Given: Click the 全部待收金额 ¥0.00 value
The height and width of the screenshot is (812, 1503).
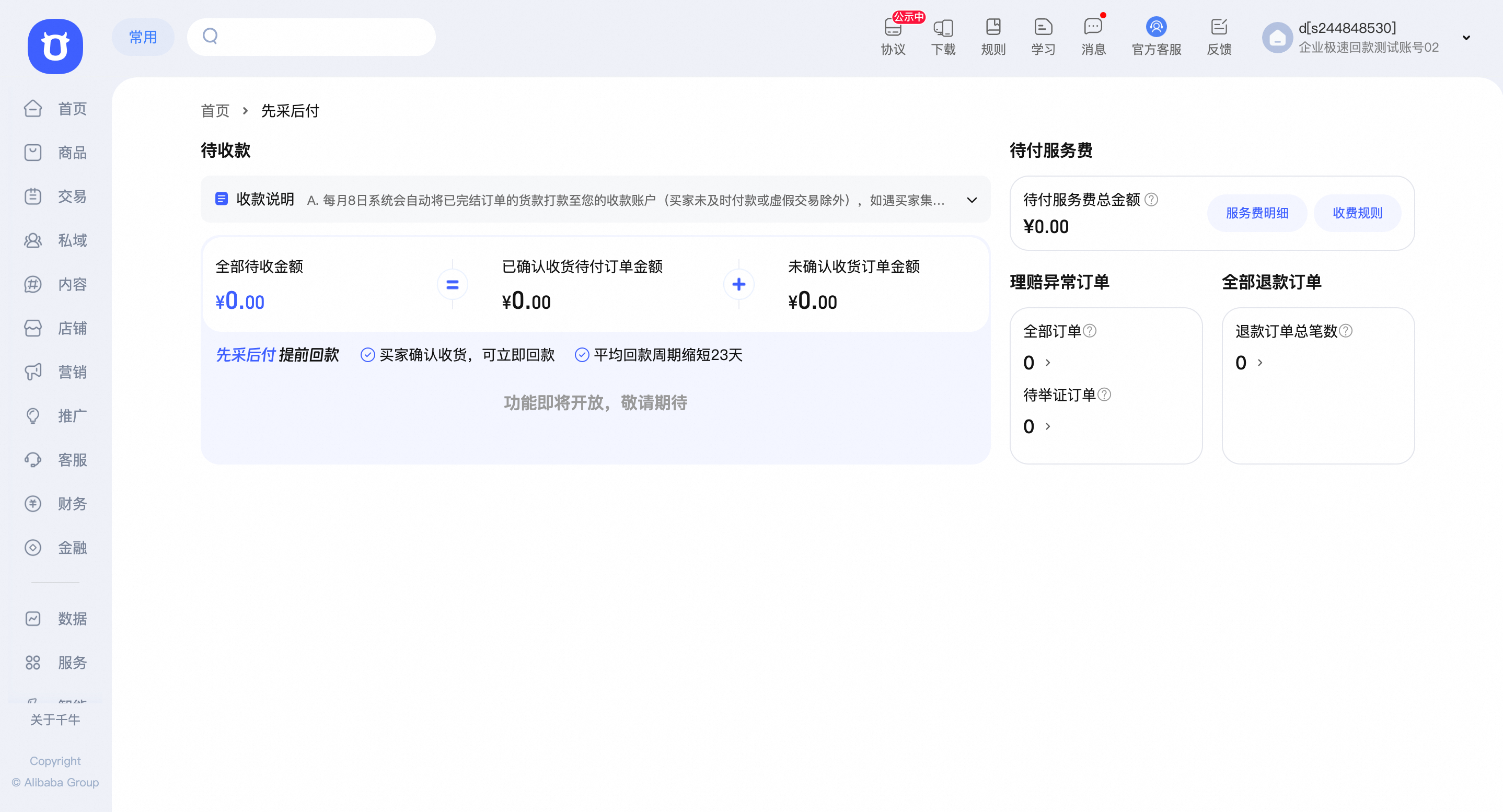Looking at the screenshot, I should click(240, 301).
